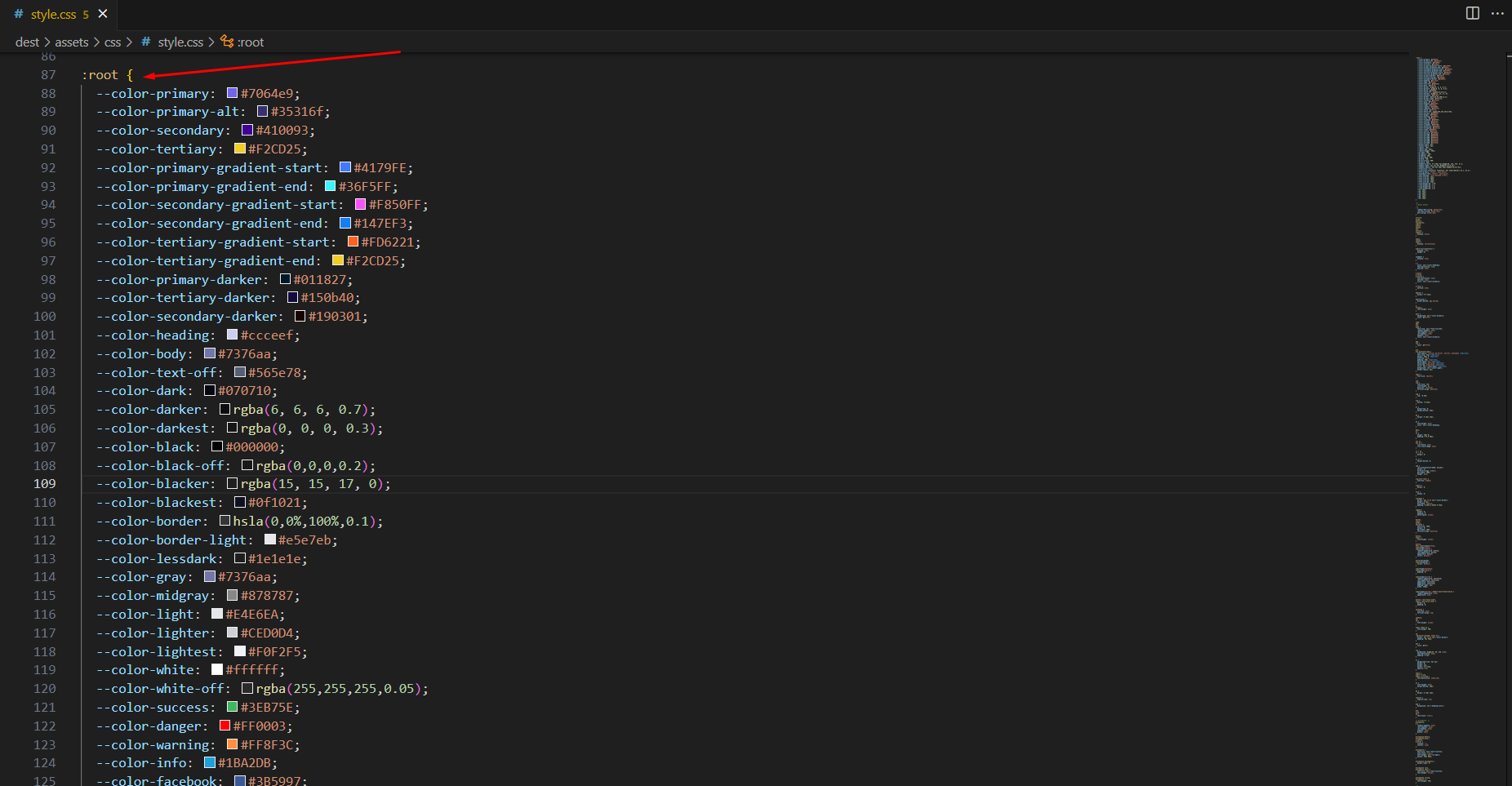Click the #CED0D4 color-lighter swatch
This screenshot has width=1512, height=786.
pos(232,633)
